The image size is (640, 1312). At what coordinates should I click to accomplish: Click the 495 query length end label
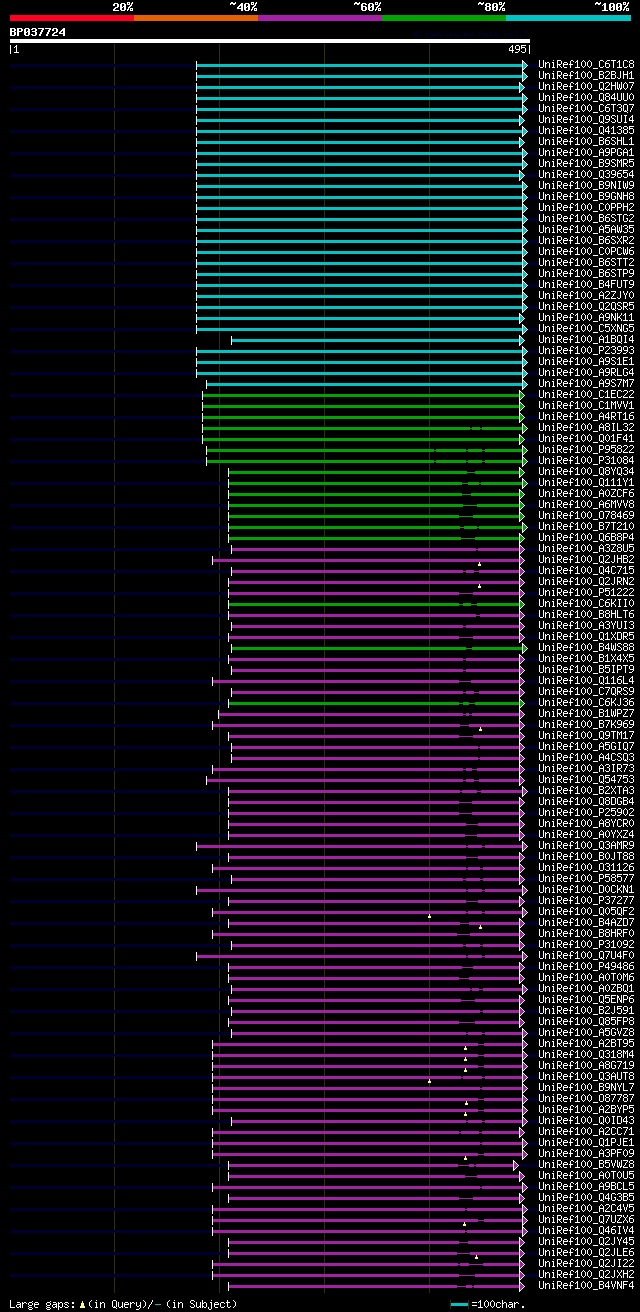(517, 49)
